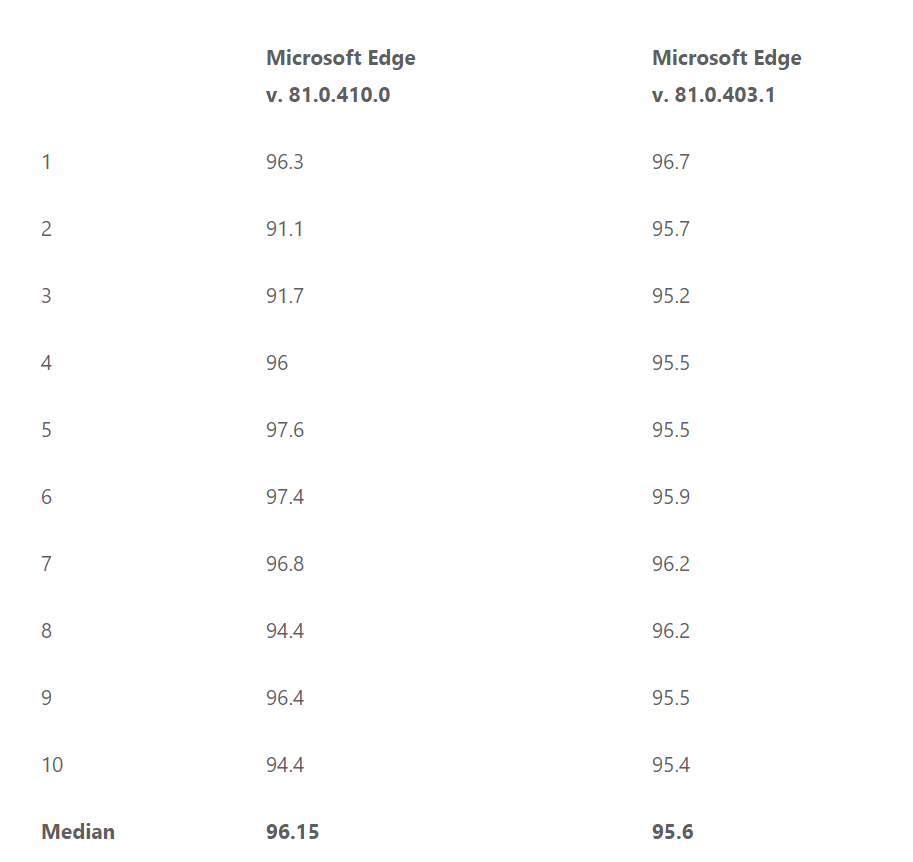
Task: Select the 97.6 score in row 5
Action: click(x=284, y=430)
